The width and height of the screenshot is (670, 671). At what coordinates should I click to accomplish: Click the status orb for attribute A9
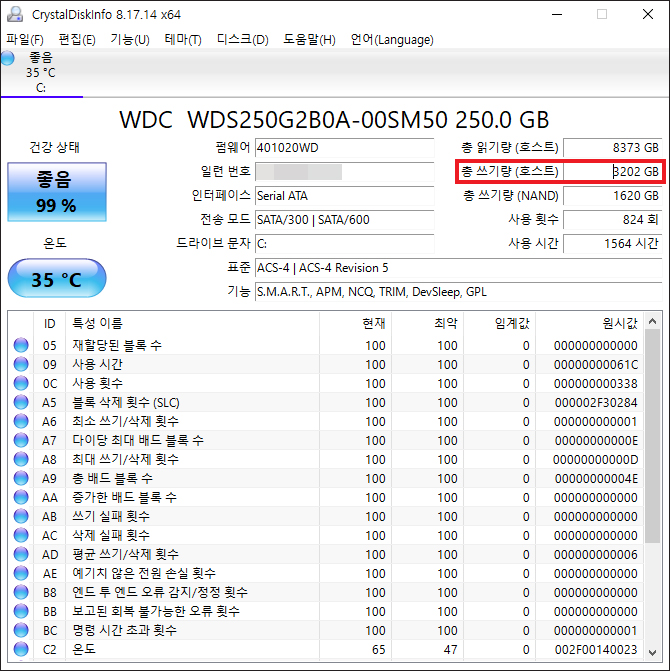tap(21, 478)
